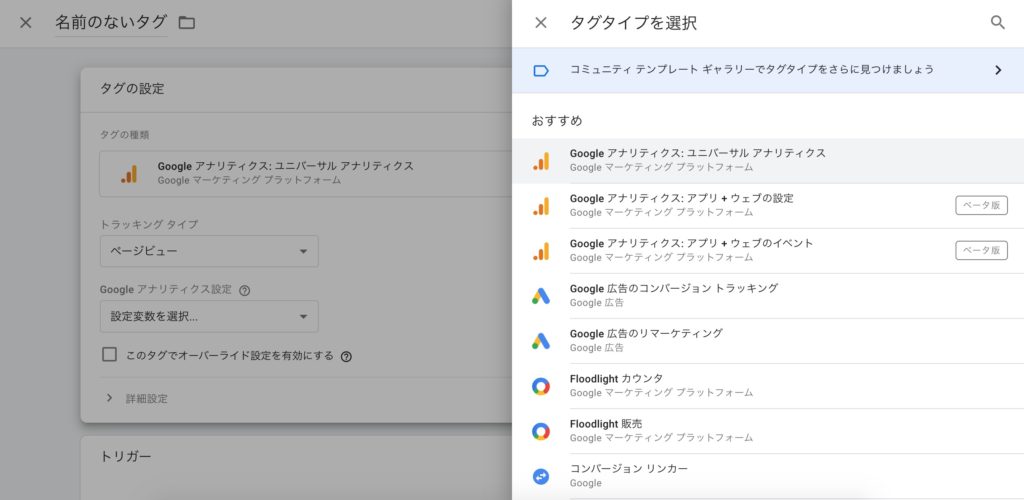Click help icon beside override setting checkbox
Viewport: 1024px width, 500px height.
tap(347, 356)
